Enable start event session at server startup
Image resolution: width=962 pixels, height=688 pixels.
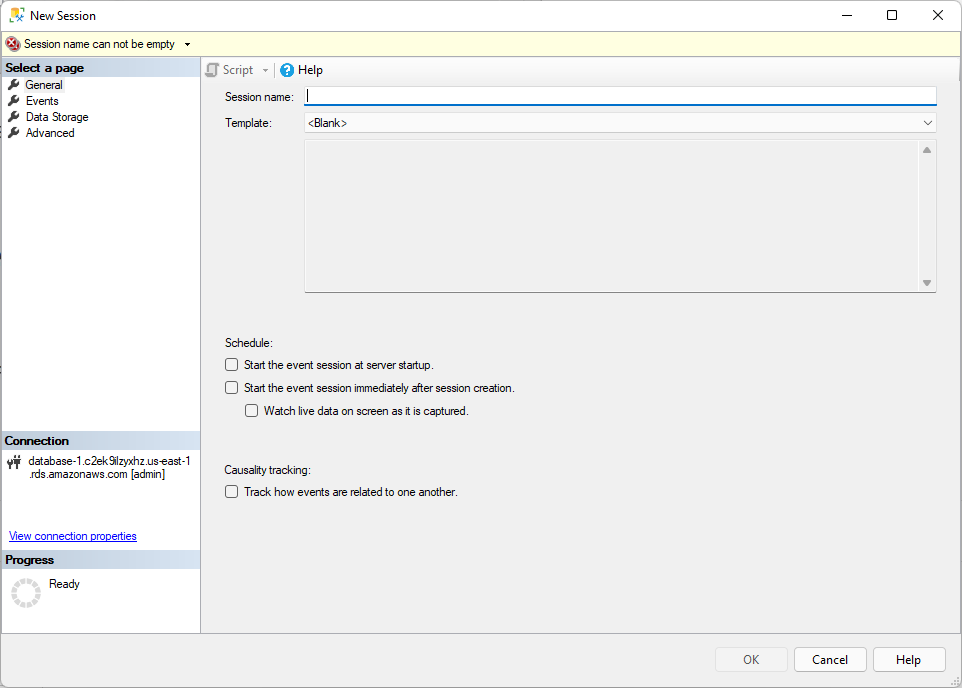[231, 365]
